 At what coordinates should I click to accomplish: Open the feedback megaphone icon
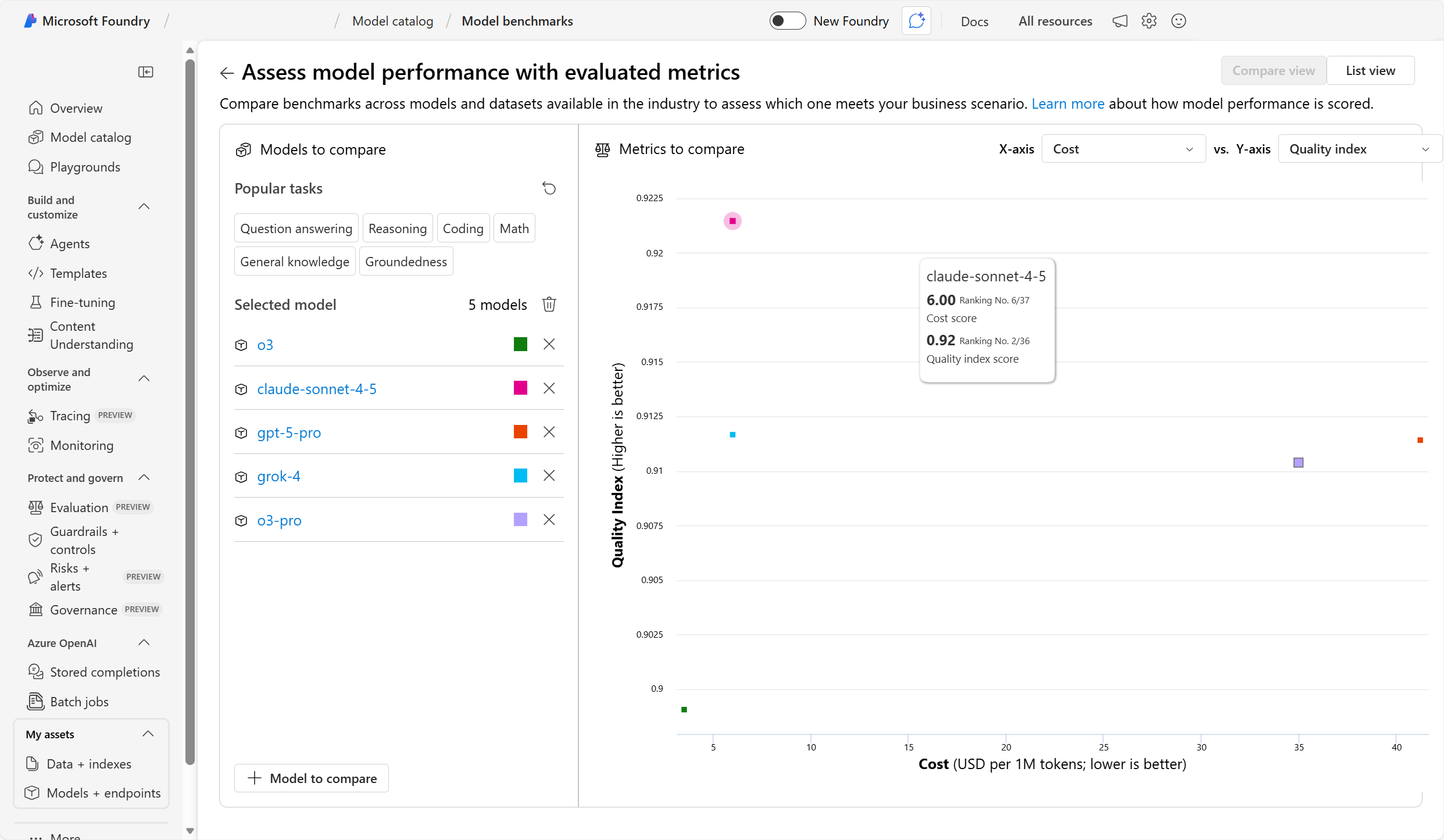(x=1120, y=22)
